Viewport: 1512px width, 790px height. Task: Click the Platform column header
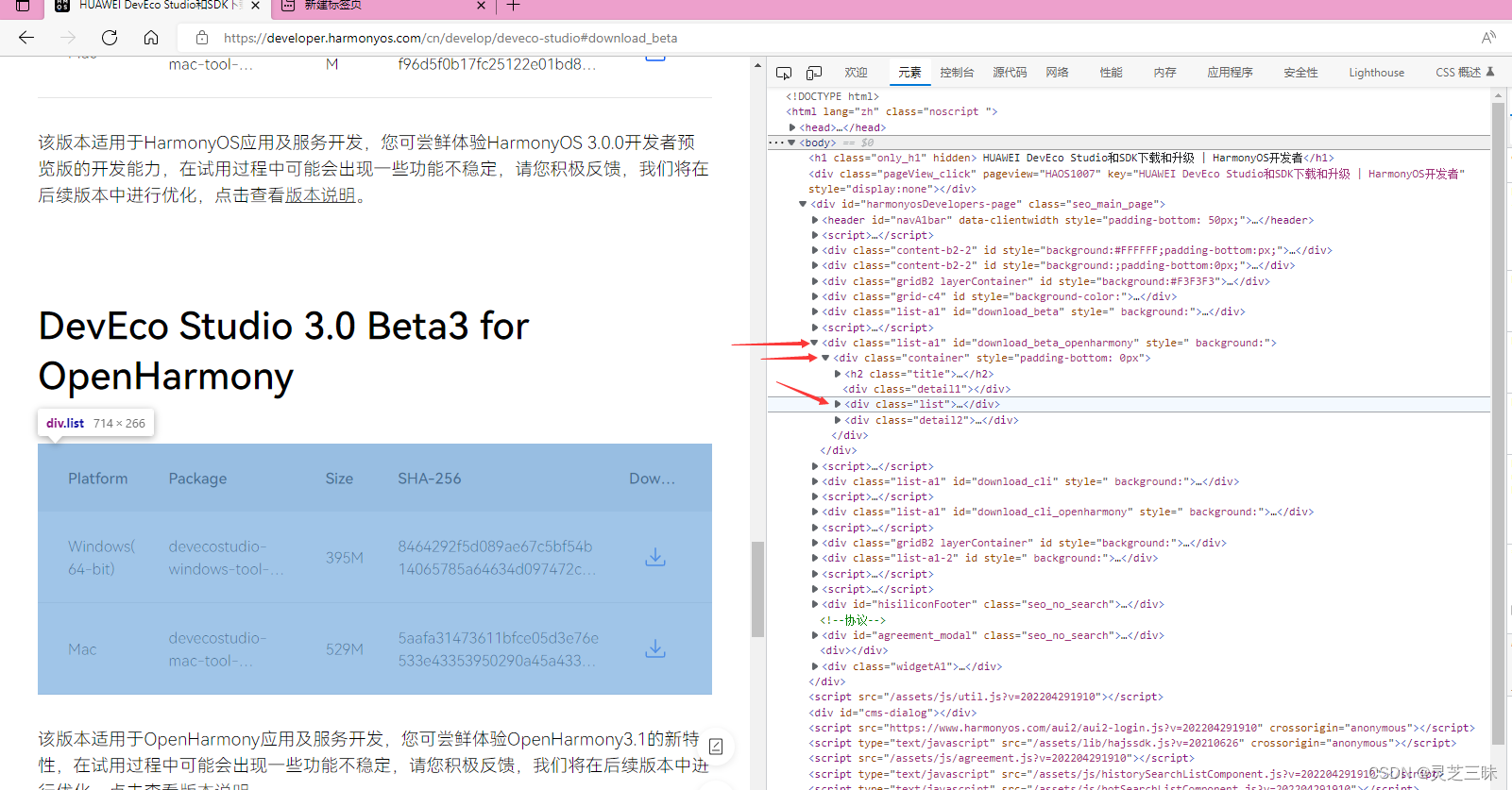(x=98, y=479)
